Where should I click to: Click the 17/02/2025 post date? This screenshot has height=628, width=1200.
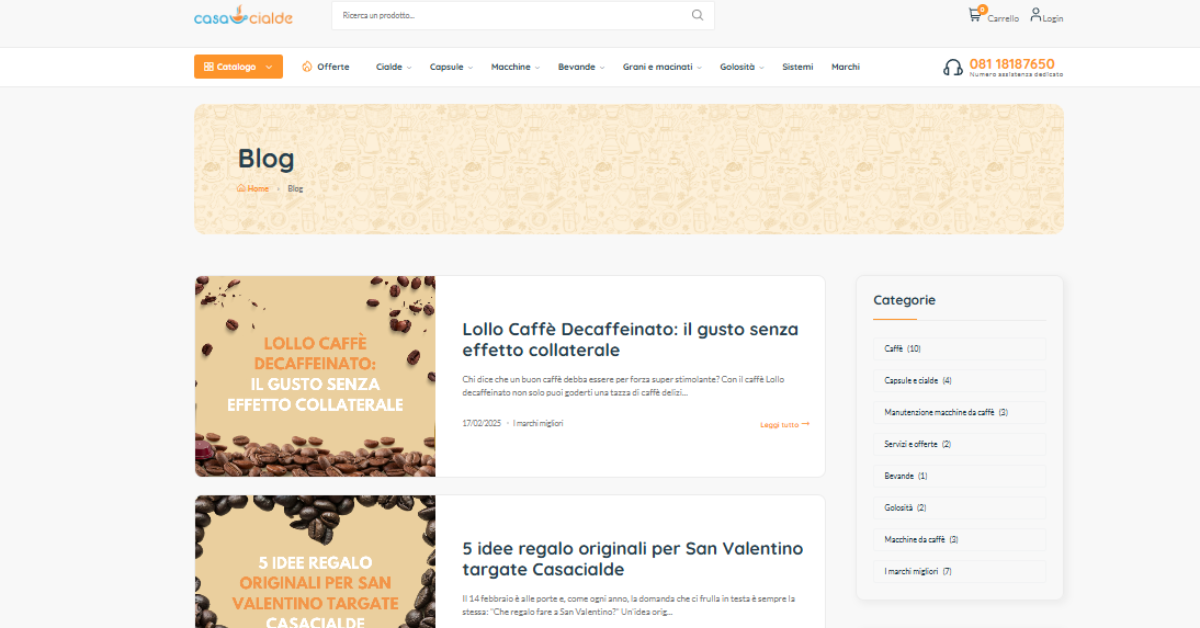point(482,423)
